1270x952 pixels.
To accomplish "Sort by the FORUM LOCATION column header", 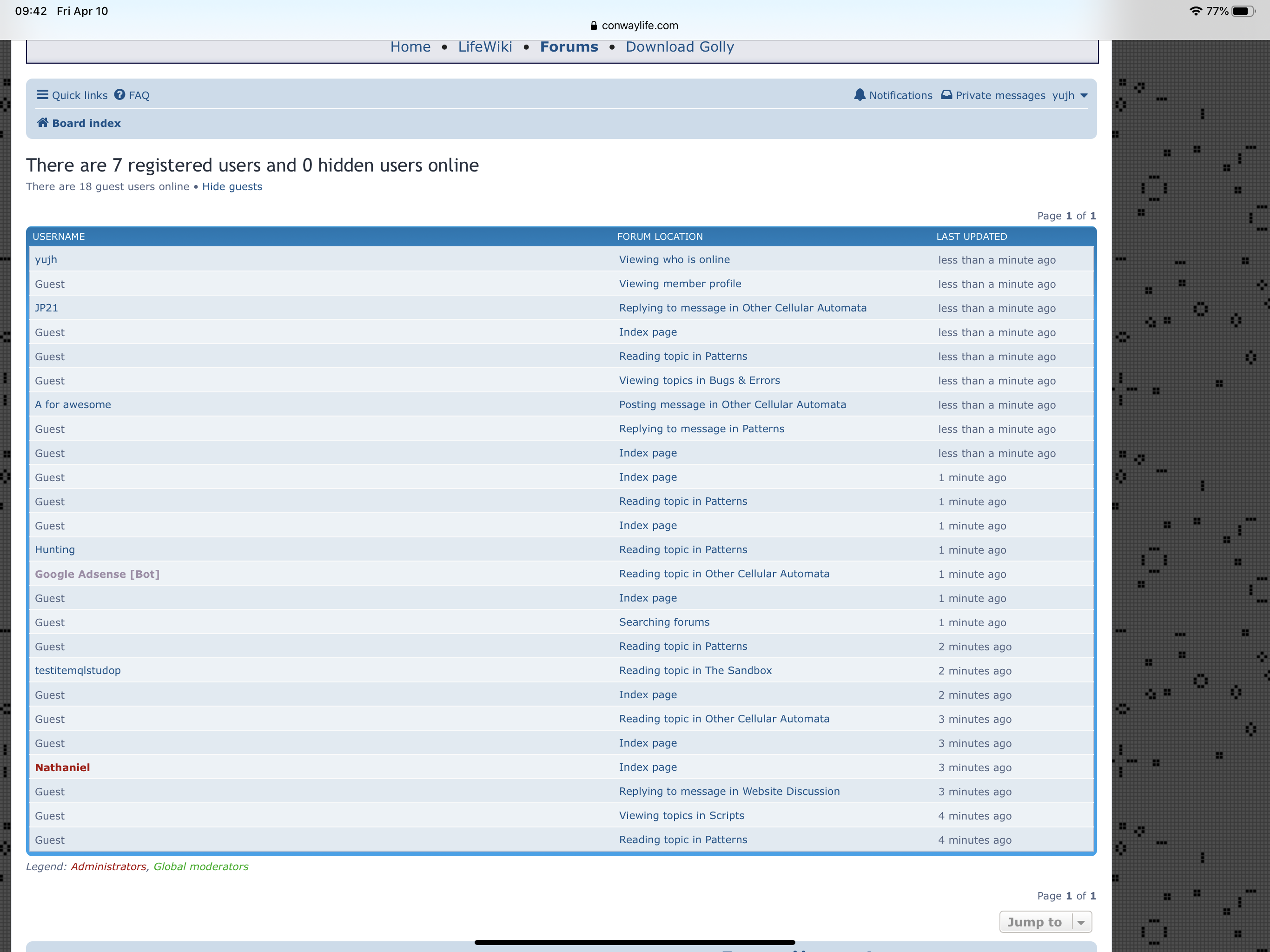I will coord(660,237).
